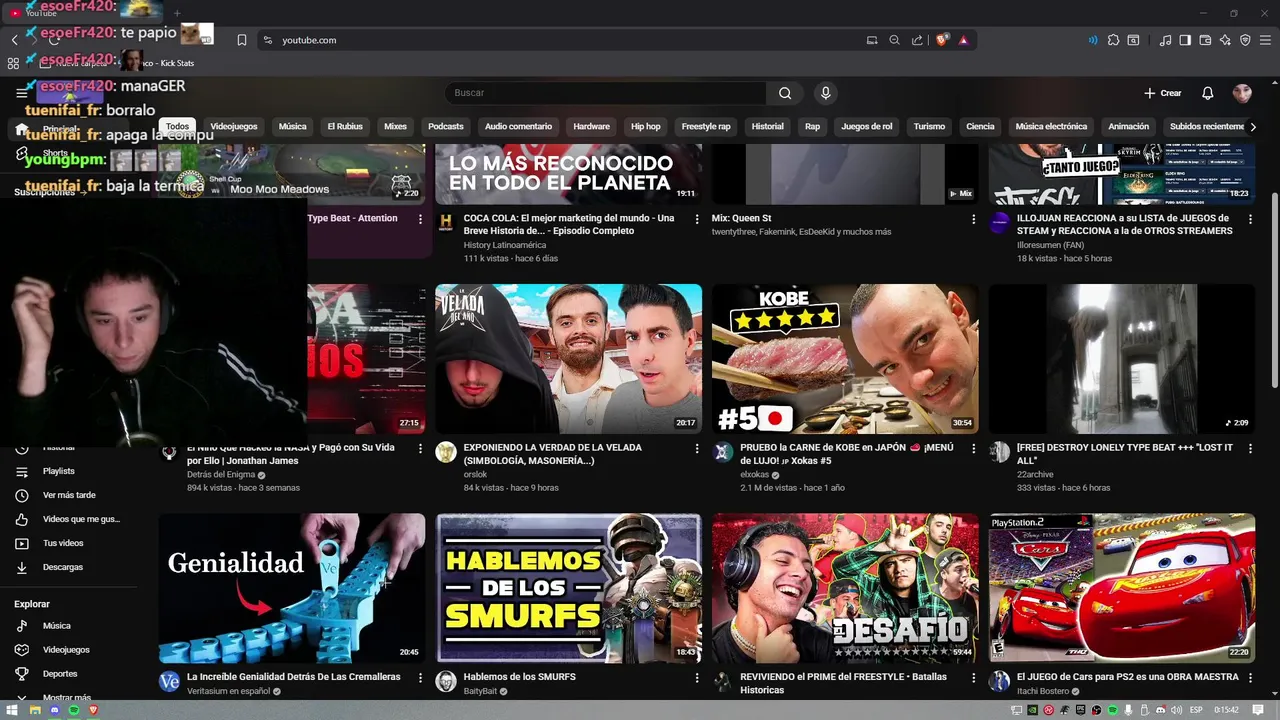
Task: Select the Todos filter chip
Action: pyautogui.click(x=177, y=127)
